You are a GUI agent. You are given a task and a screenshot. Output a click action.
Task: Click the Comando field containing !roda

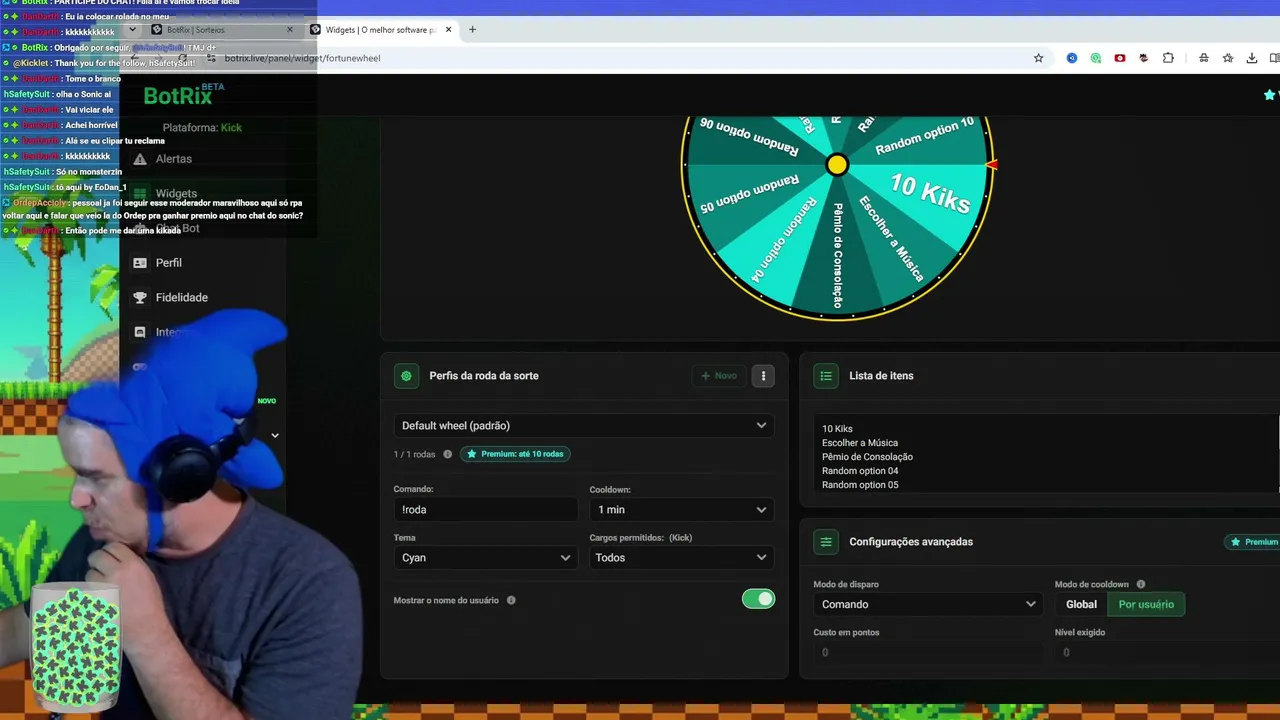[485, 510]
